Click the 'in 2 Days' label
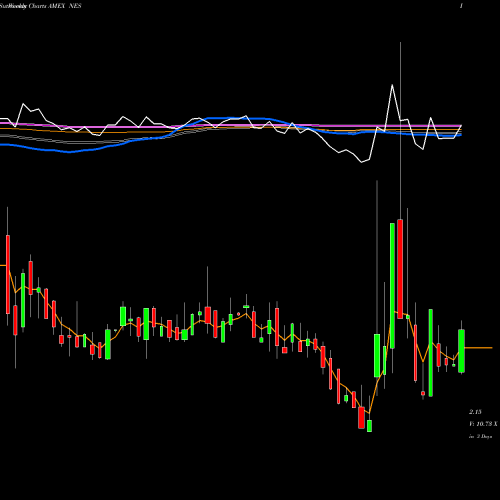This screenshot has width=500, height=500. point(480,436)
